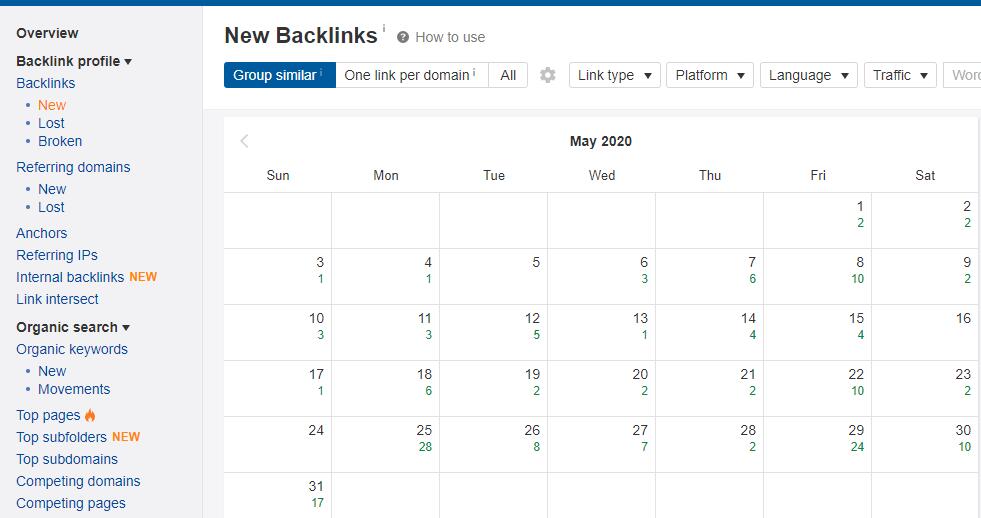Expand the Language filter dropdown
This screenshot has height=518, width=981.
click(808, 75)
